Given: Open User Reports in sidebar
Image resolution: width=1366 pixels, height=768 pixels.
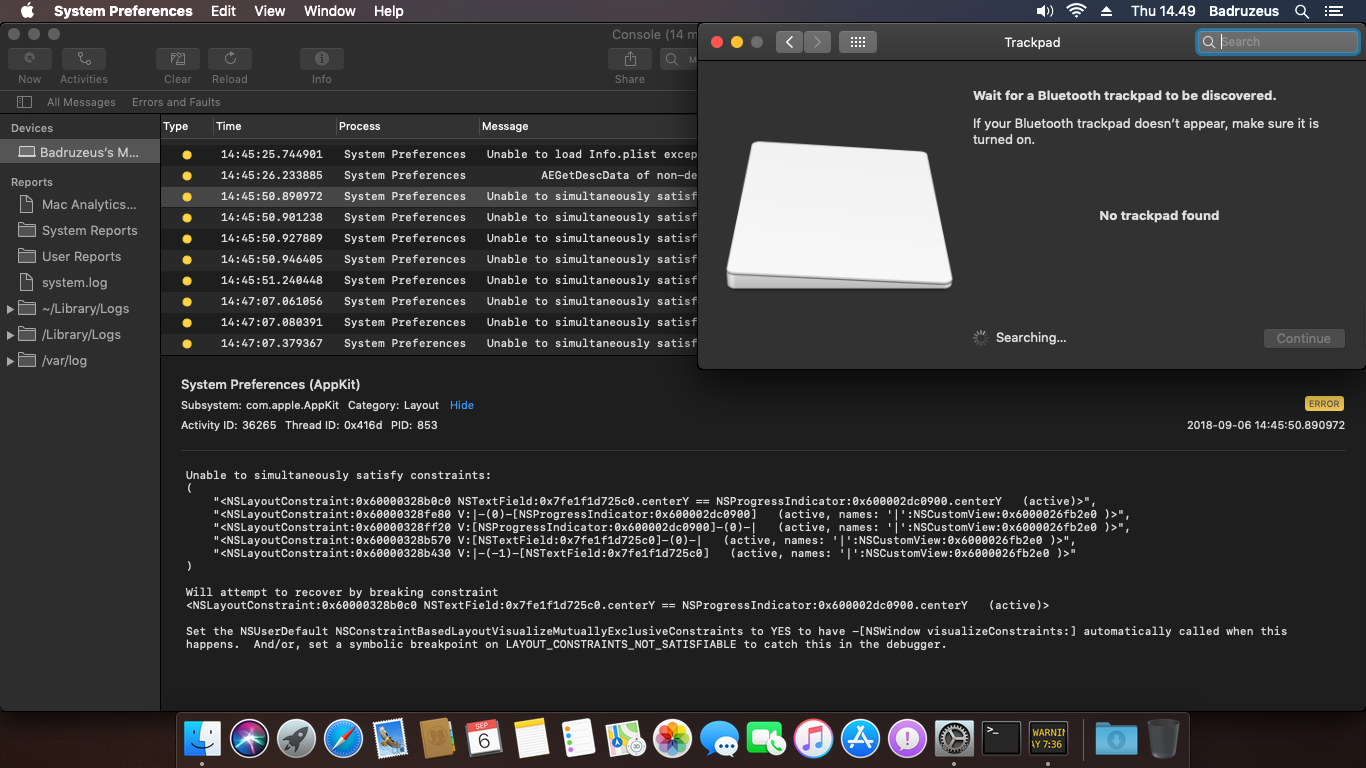Looking at the screenshot, I should coord(80,256).
